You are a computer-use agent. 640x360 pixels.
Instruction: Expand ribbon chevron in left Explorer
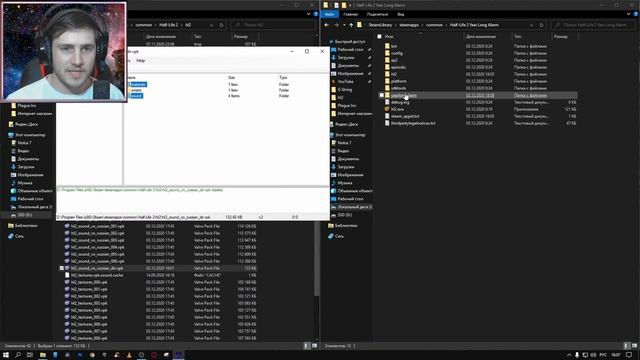point(309,14)
